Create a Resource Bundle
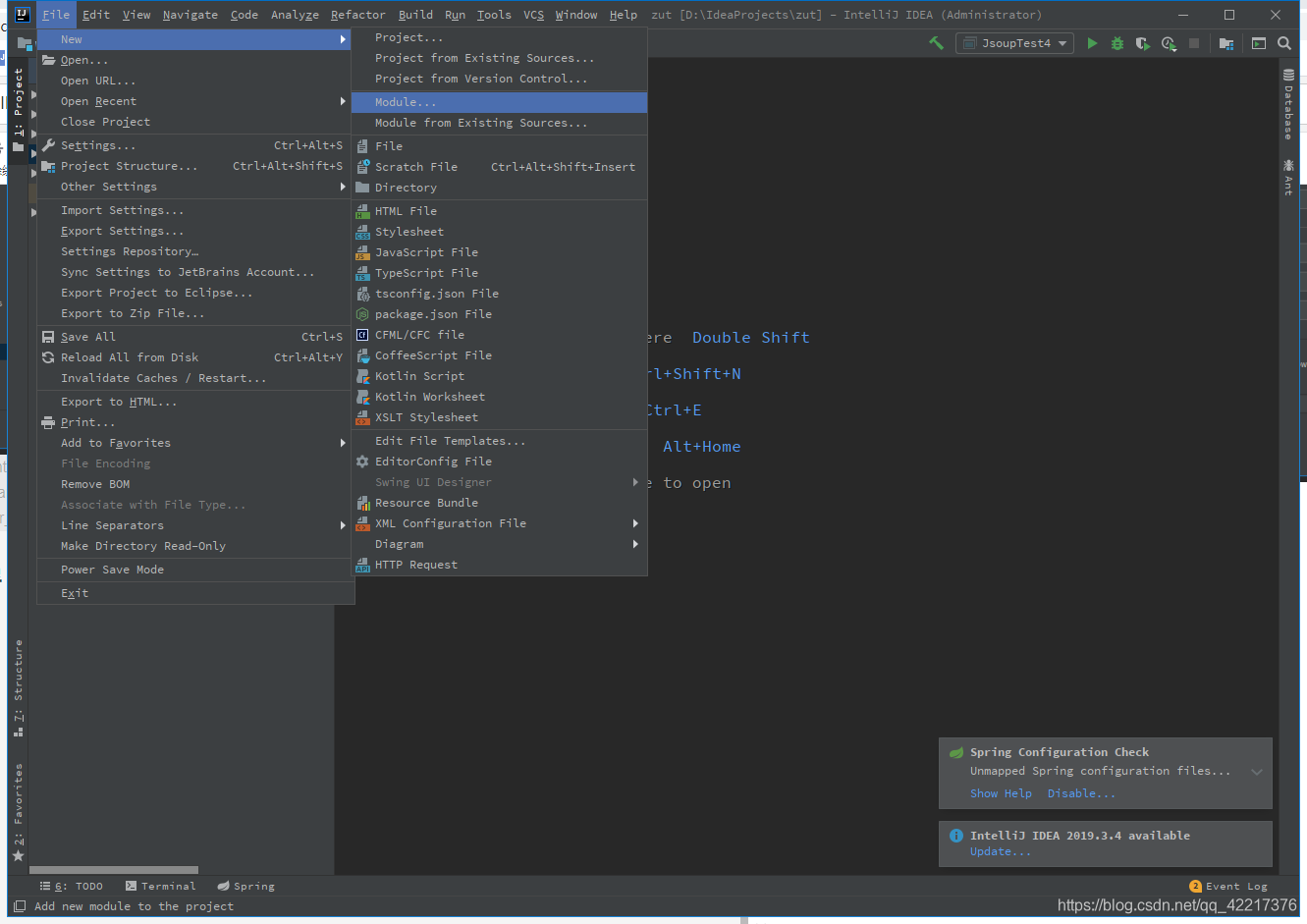 coord(500,503)
